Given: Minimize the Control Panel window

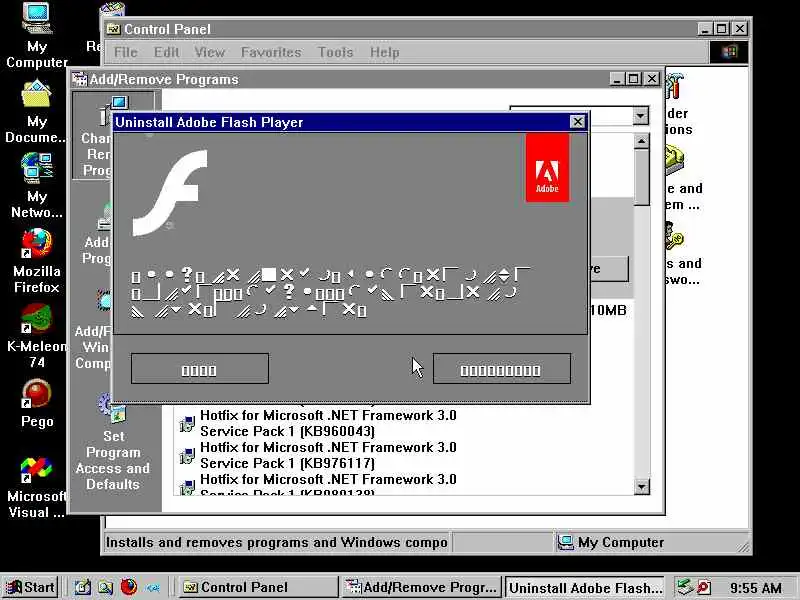Looking at the screenshot, I should coord(705,29).
